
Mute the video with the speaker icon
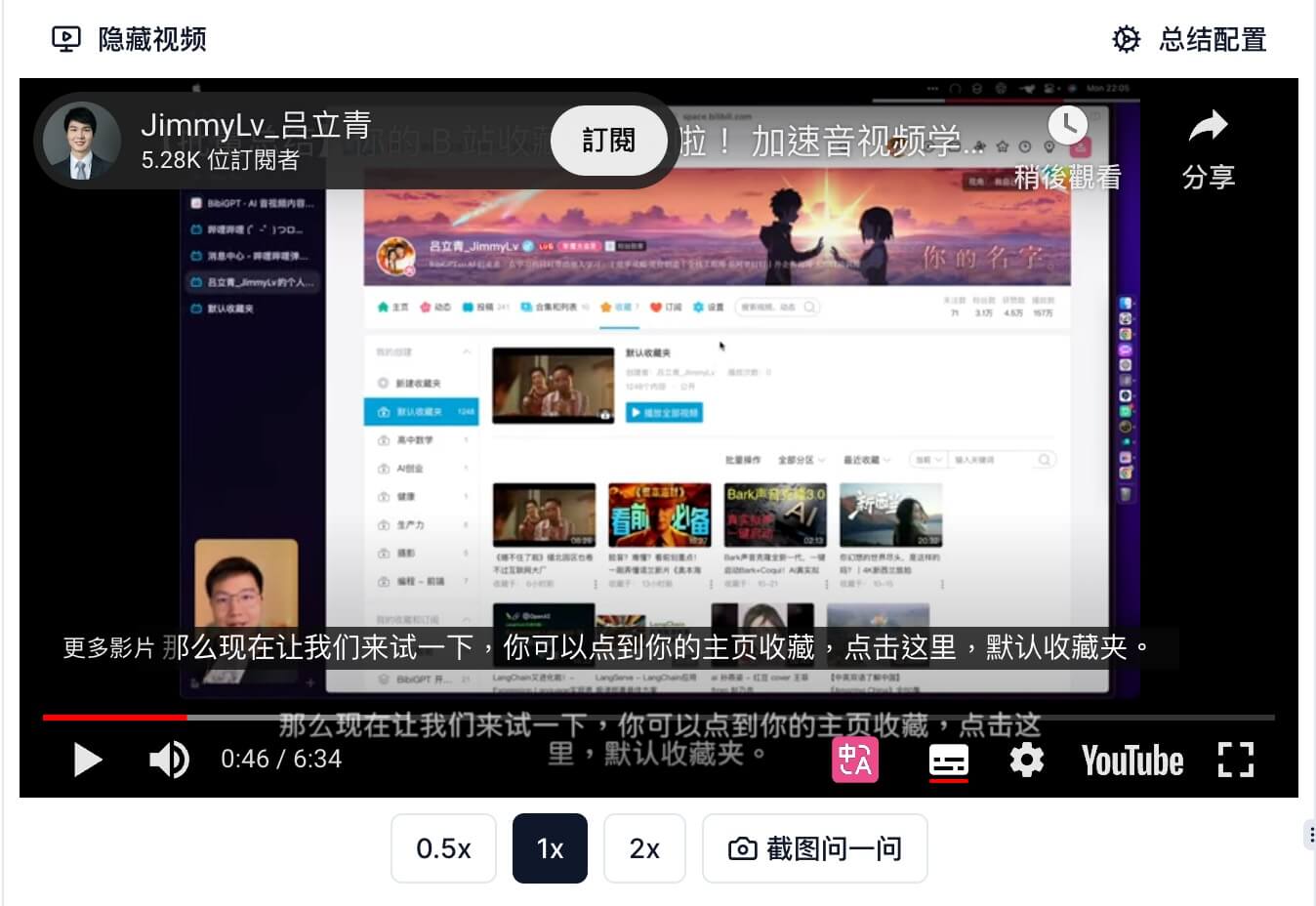pyautogui.click(x=169, y=760)
